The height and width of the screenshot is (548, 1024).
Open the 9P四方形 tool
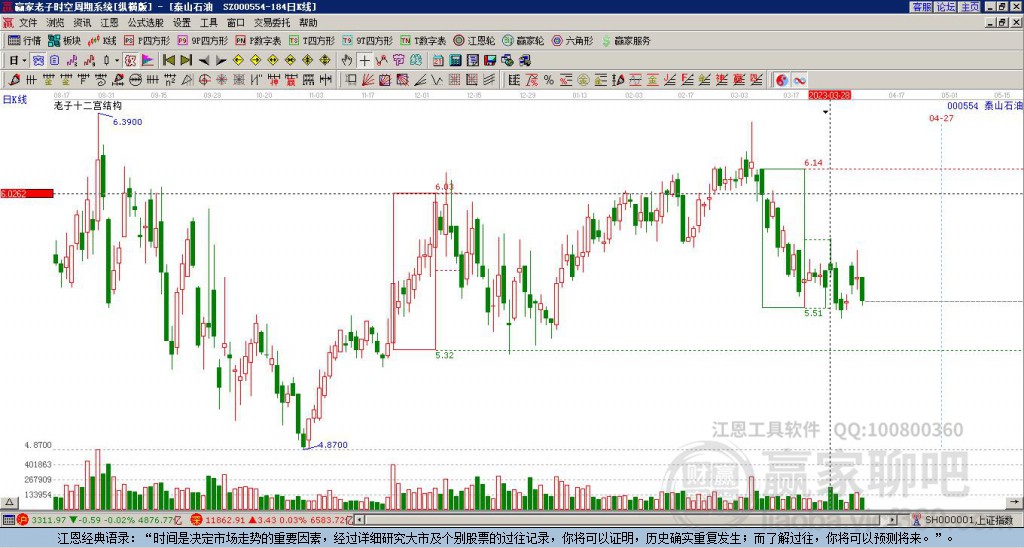pyautogui.click(x=203, y=40)
